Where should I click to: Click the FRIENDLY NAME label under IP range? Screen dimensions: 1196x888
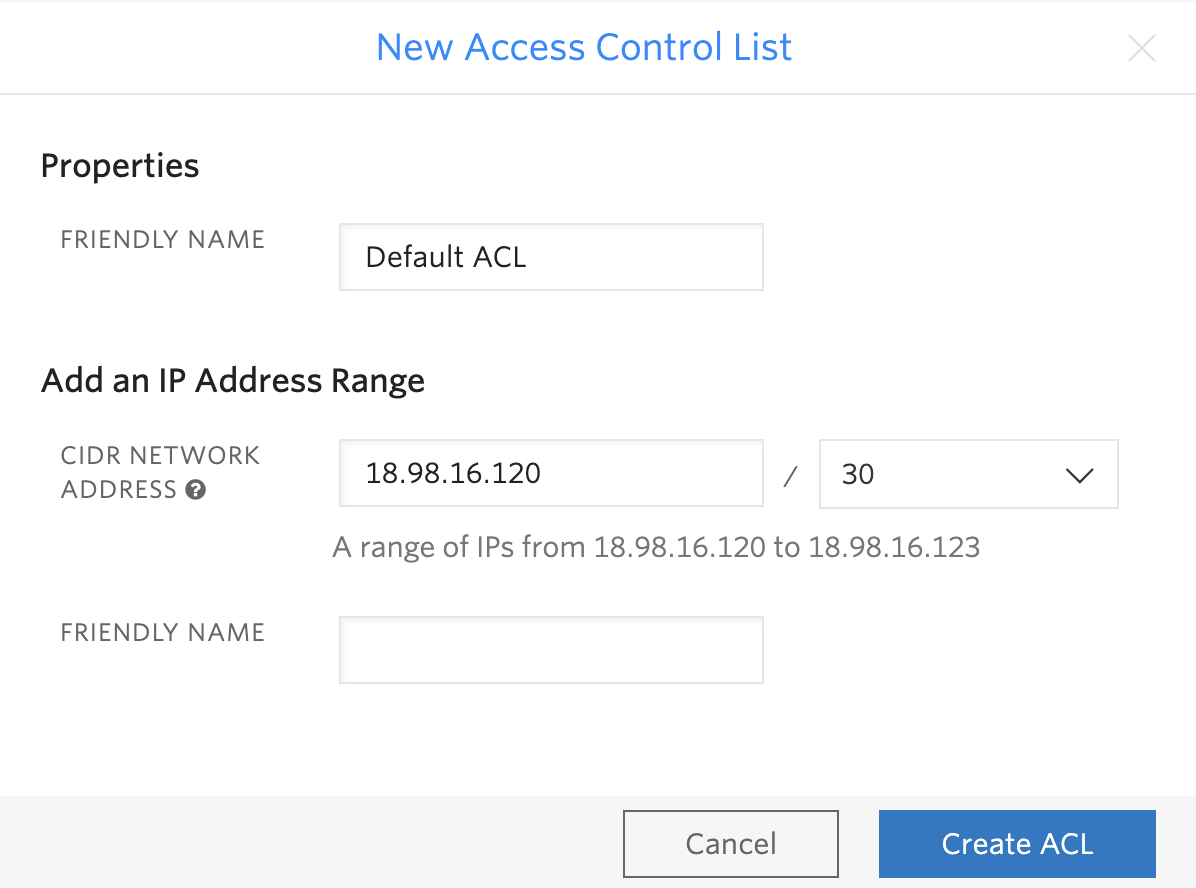[x=162, y=632]
